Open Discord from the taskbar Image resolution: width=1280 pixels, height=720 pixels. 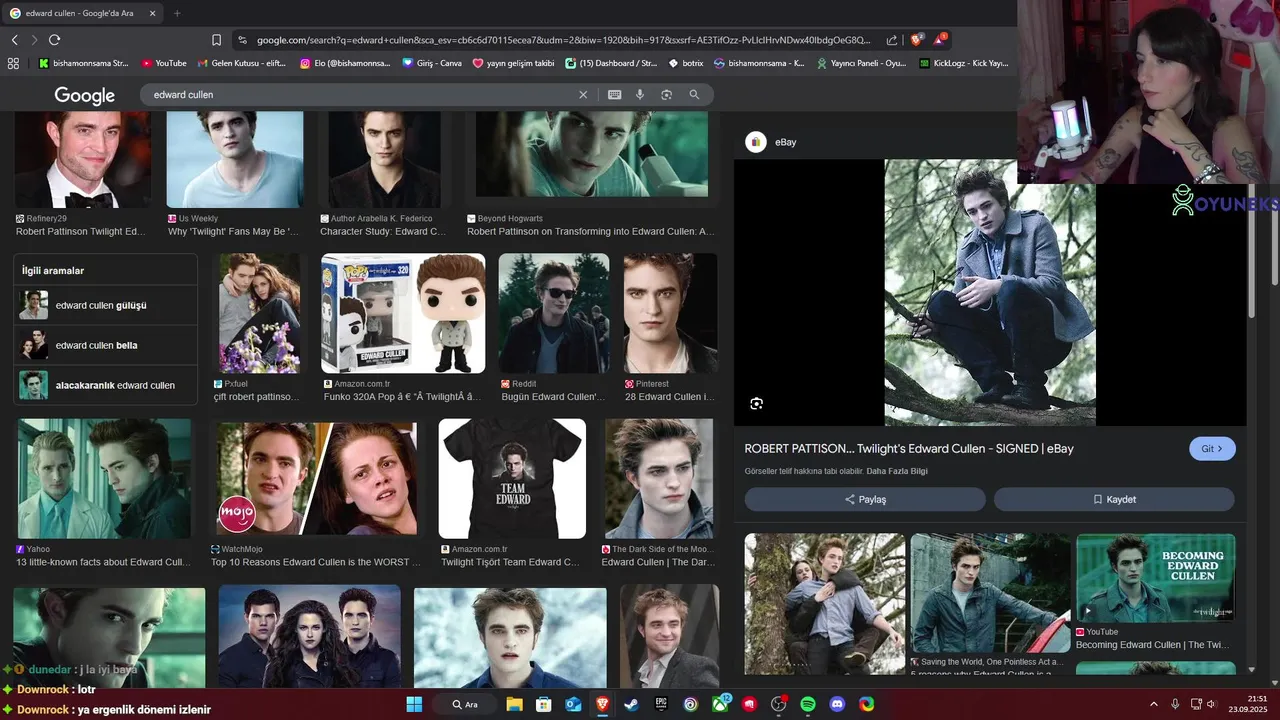tap(837, 704)
